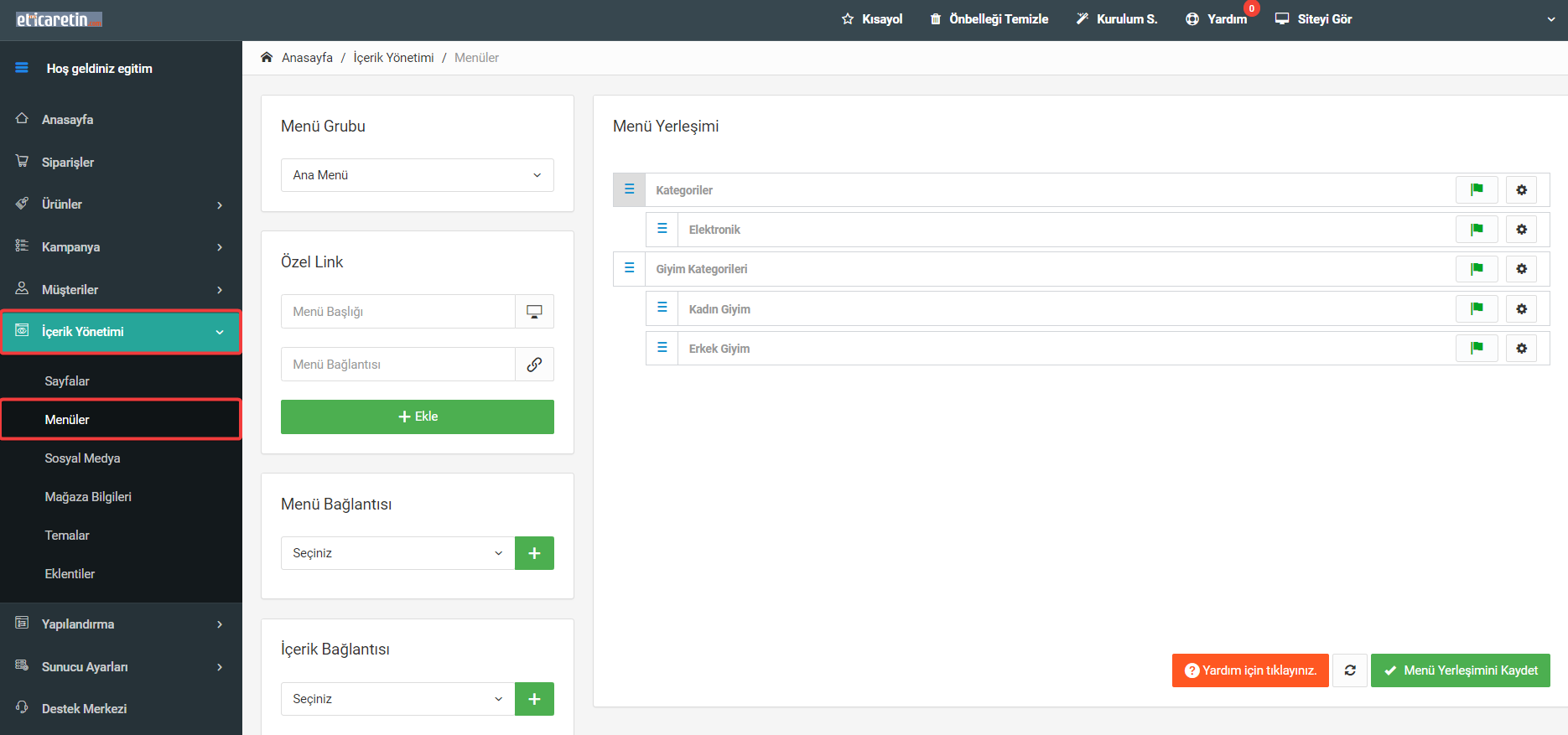Image resolution: width=1568 pixels, height=735 pixels.
Task: Open Destek Merkezi in sidebar
Action: [121, 709]
